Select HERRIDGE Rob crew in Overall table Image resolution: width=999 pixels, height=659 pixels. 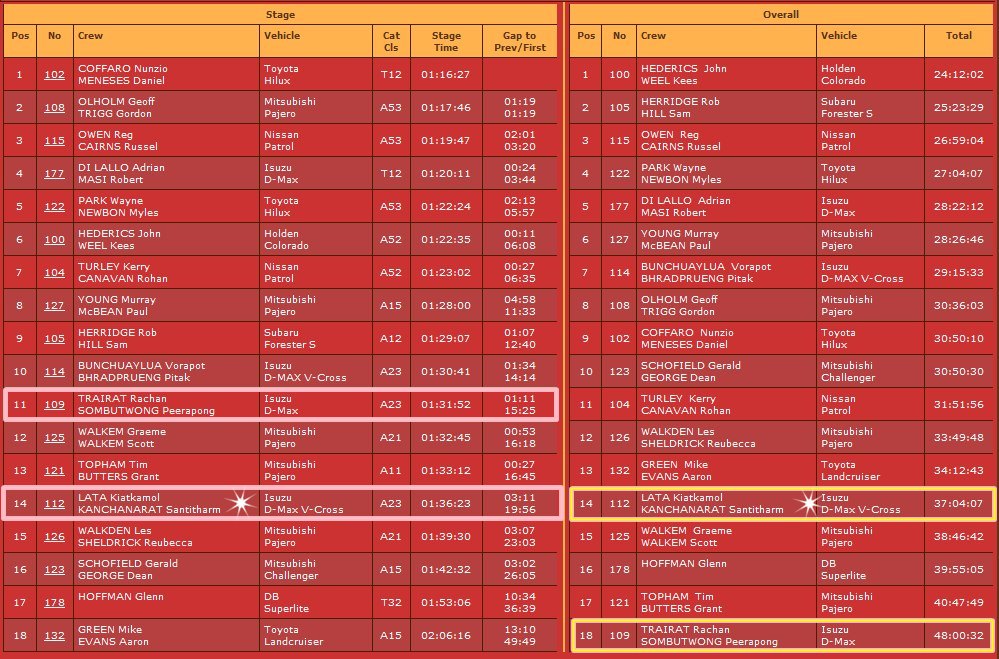(680, 108)
